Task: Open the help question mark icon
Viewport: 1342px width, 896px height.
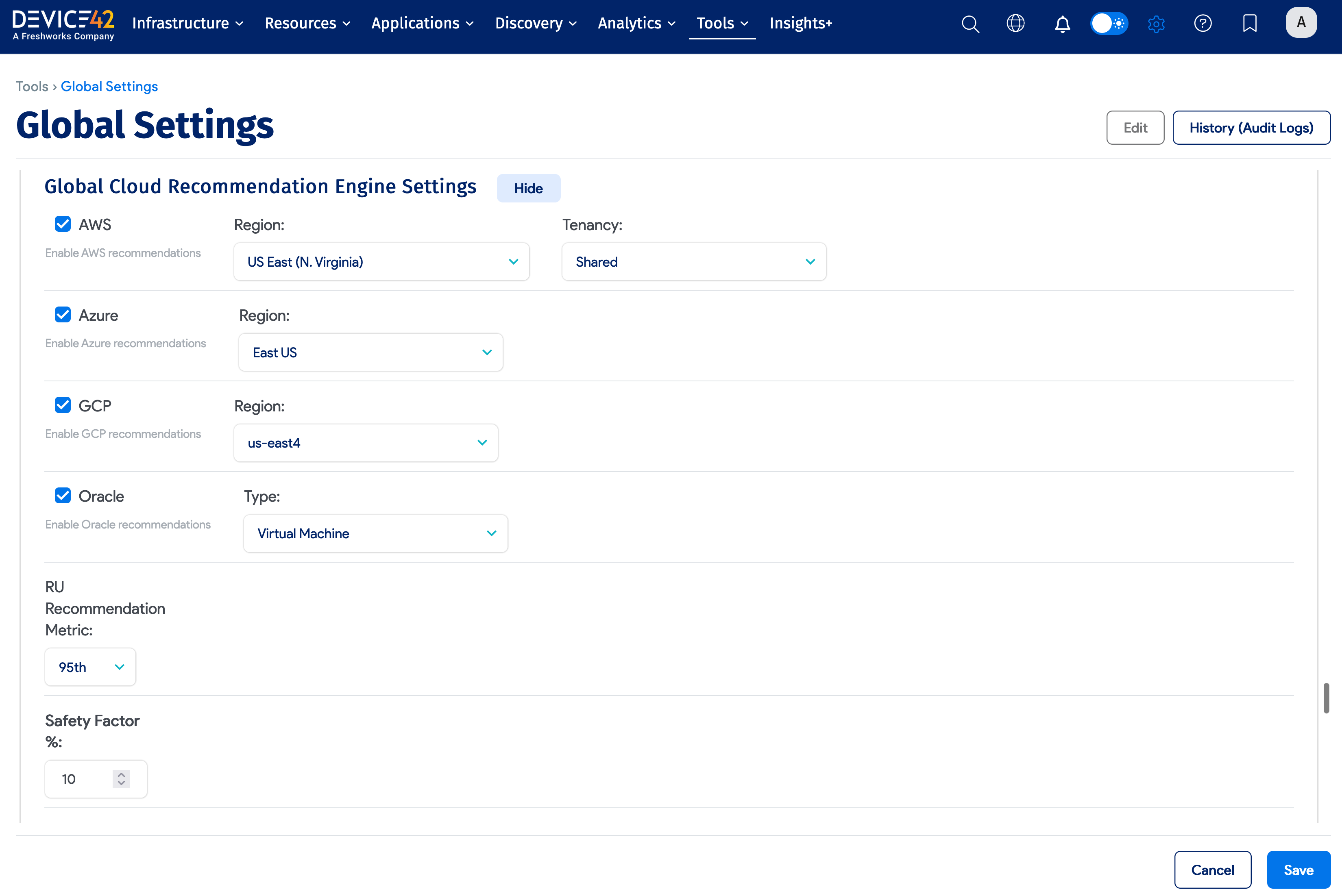Action: click(1203, 24)
